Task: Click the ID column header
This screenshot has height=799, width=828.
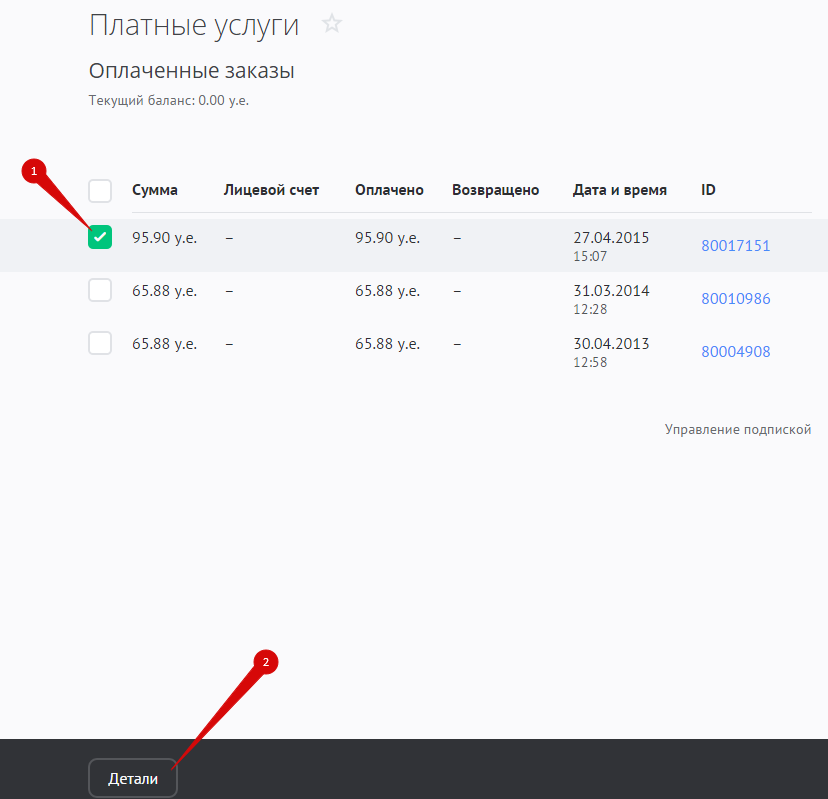Action: click(x=708, y=190)
